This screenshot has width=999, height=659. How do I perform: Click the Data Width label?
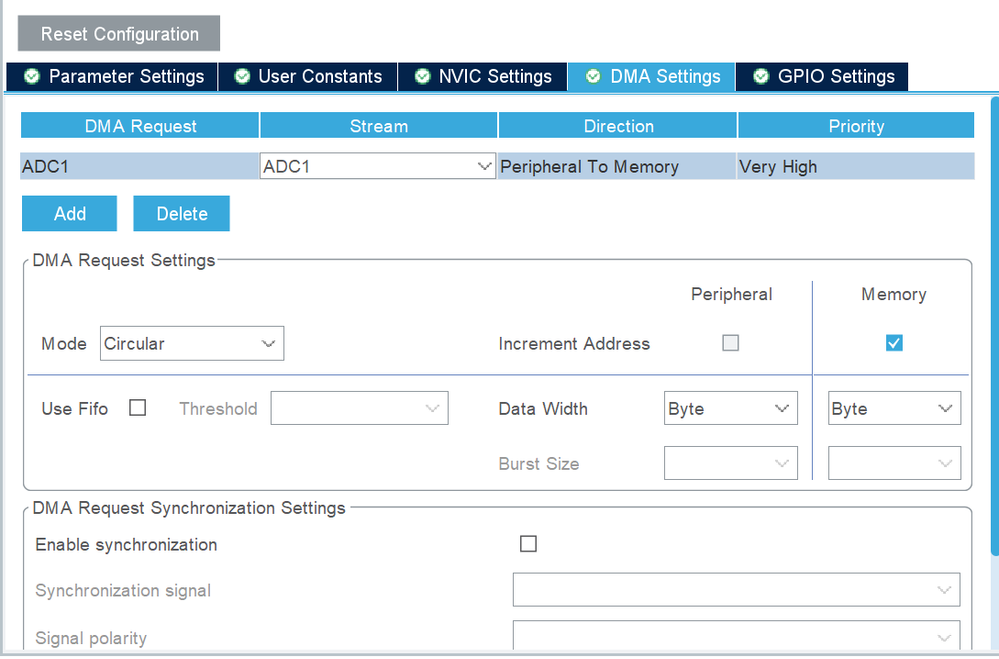543,409
